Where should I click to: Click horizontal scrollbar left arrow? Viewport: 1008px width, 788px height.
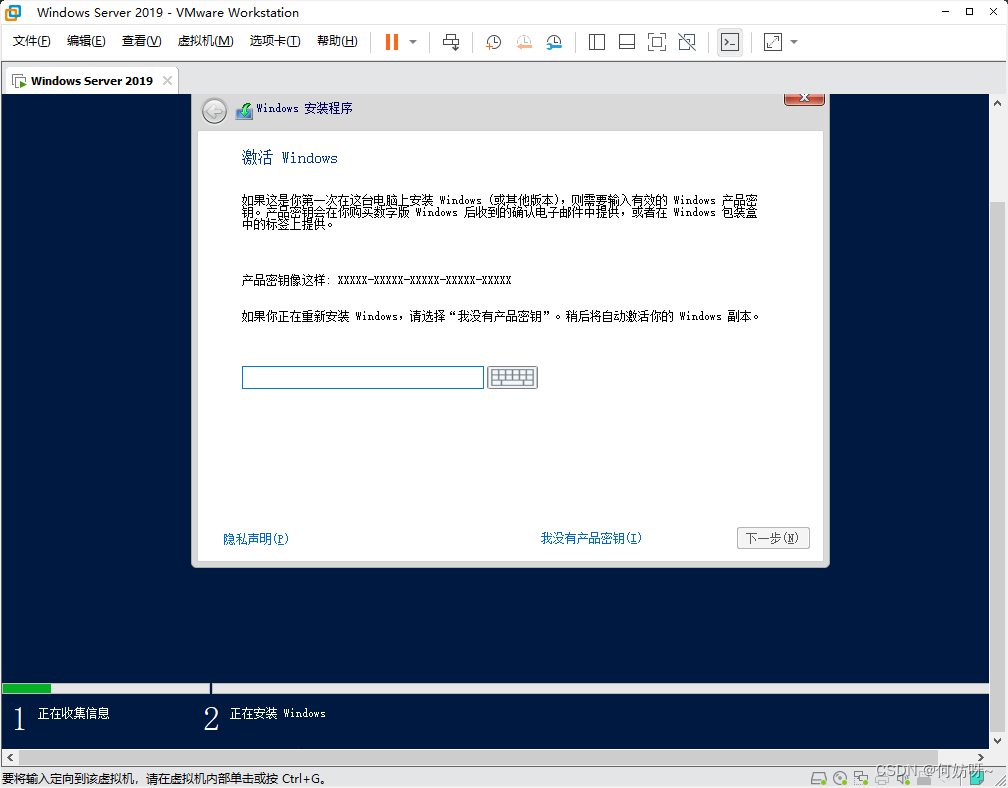pyautogui.click(x=10, y=757)
